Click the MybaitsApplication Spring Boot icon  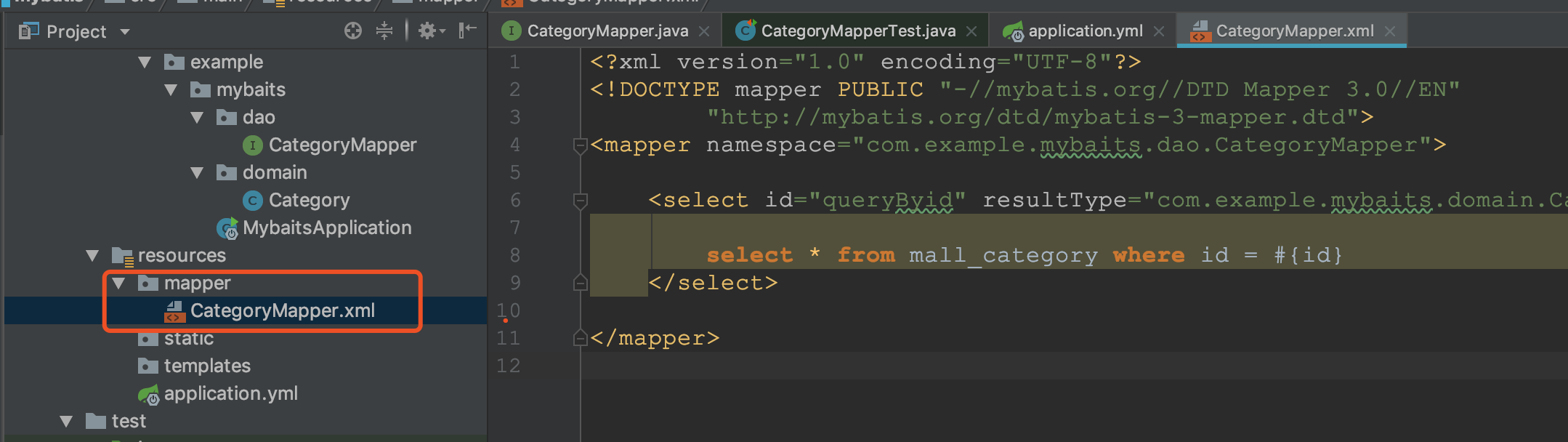(227, 229)
